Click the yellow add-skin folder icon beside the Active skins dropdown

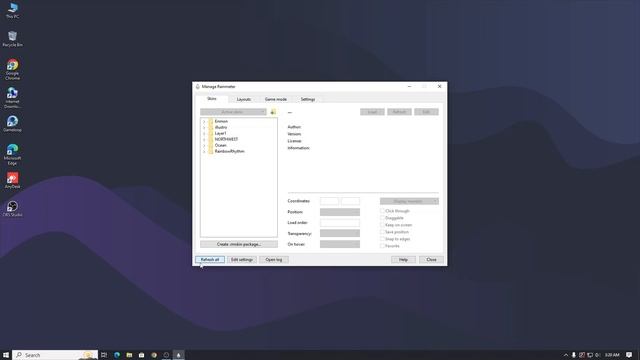[273, 112]
